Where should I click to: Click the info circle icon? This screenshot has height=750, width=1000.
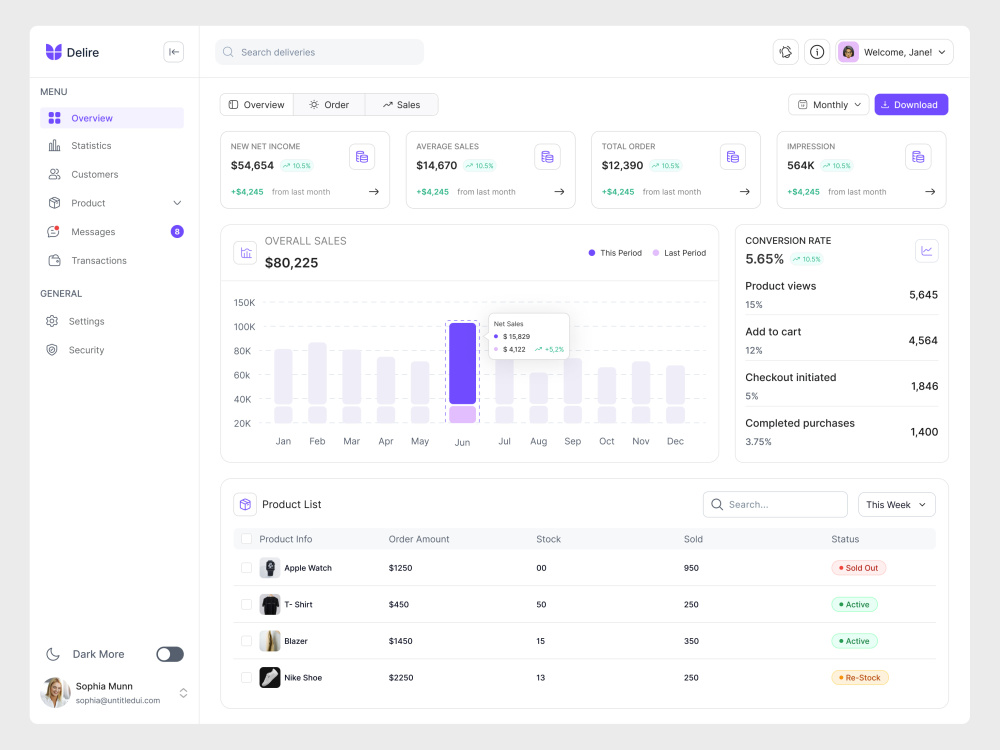[x=817, y=52]
